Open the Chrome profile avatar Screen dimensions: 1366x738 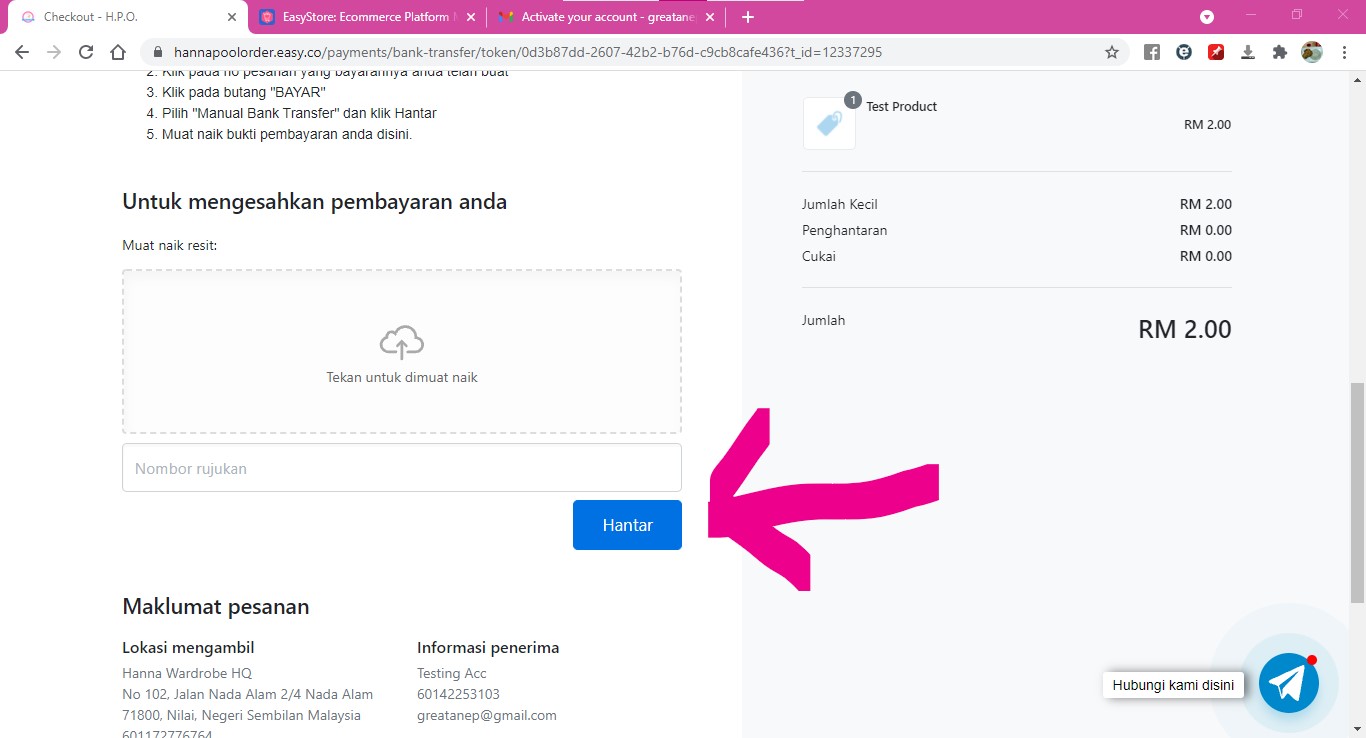[x=1311, y=52]
